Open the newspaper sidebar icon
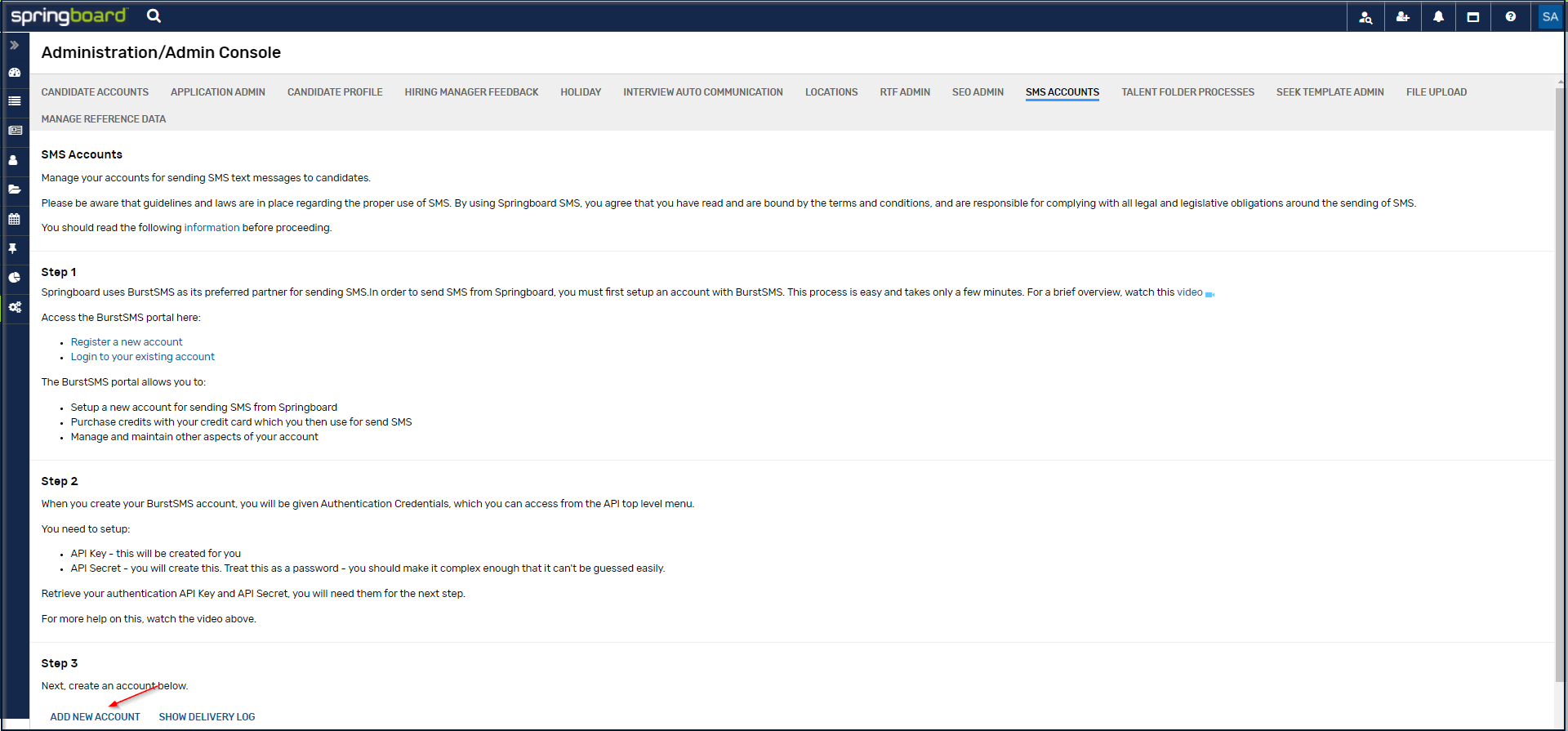 point(15,131)
